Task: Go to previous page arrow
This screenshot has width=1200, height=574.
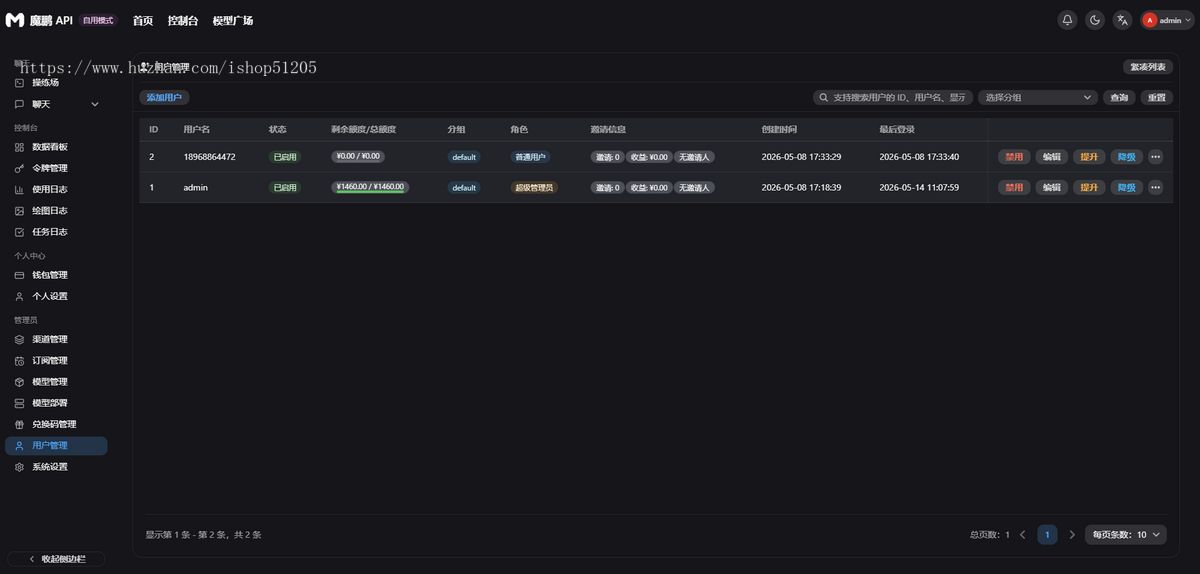Action: (x=1023, y=535)
